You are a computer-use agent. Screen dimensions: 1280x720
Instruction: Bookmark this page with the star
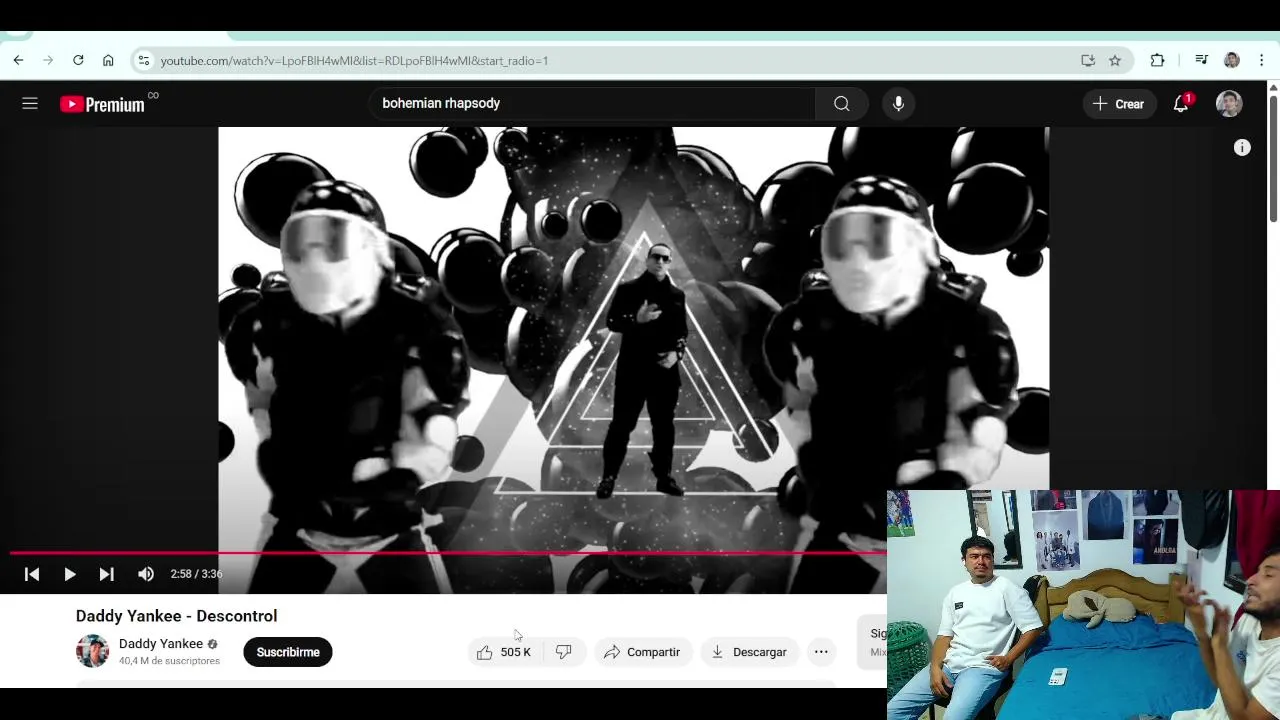click(1115, 60)
